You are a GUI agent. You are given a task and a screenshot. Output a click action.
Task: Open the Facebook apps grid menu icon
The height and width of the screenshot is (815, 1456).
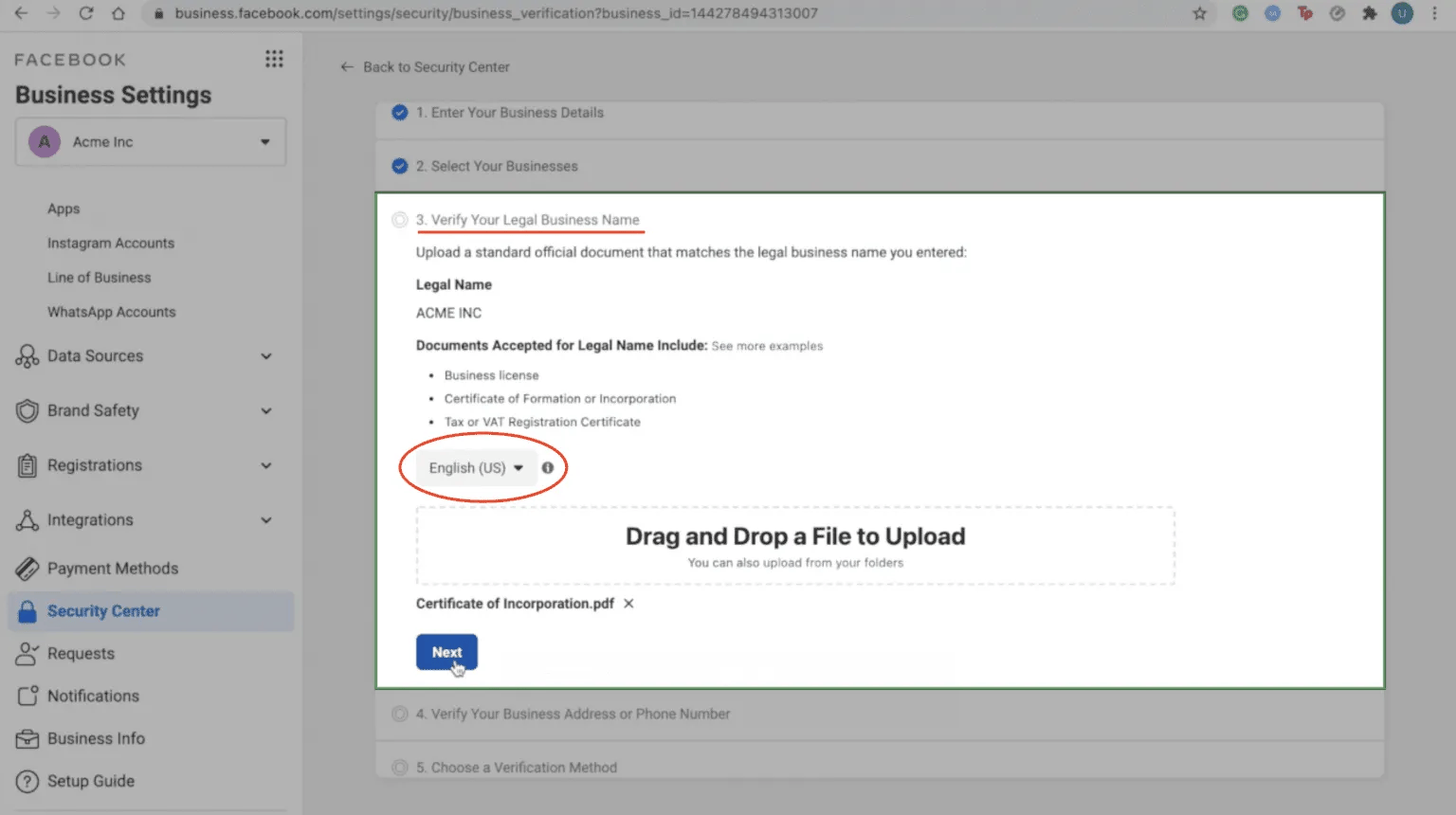tap(274, 59)
